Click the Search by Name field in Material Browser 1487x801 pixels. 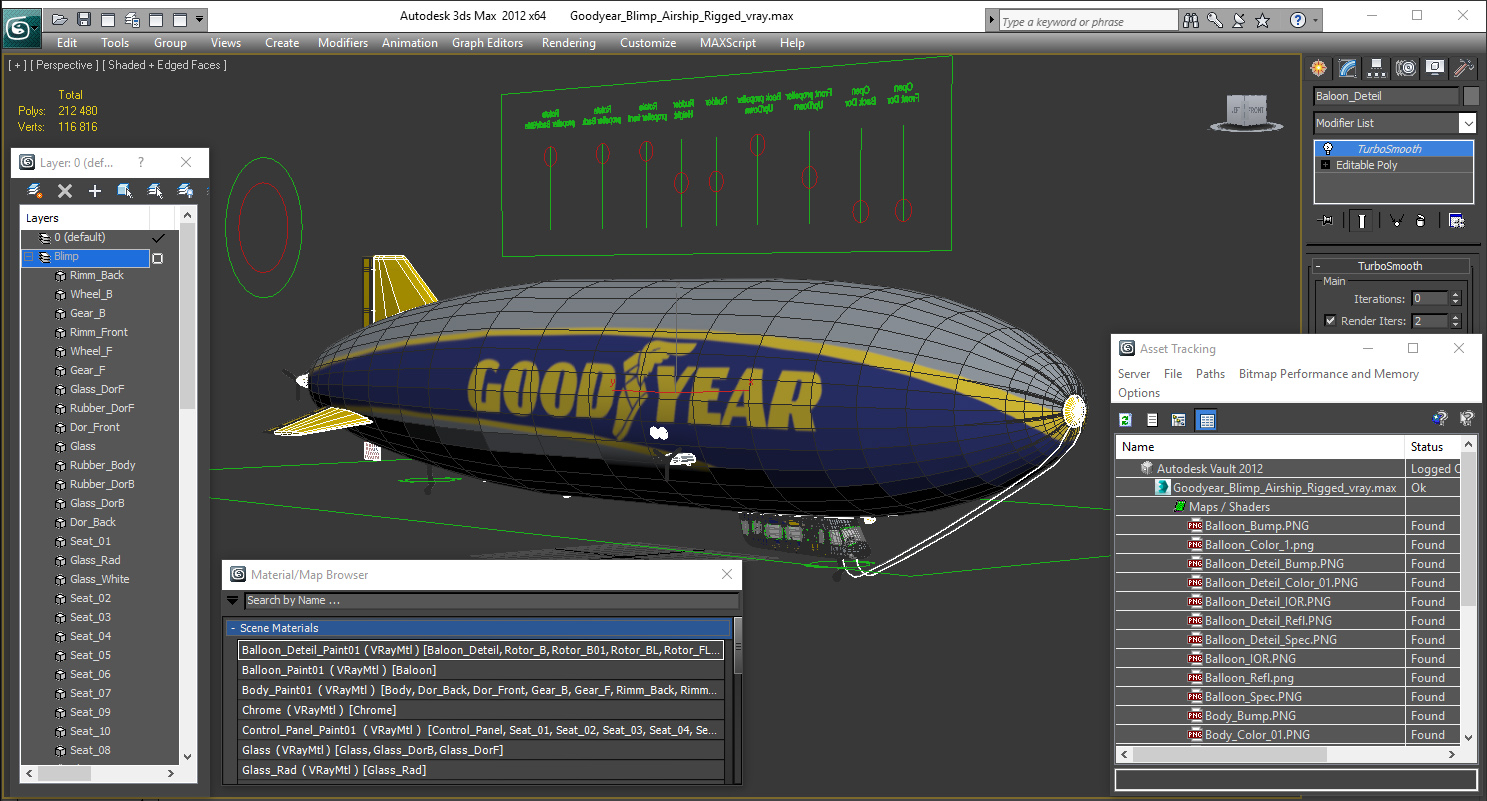491,601
